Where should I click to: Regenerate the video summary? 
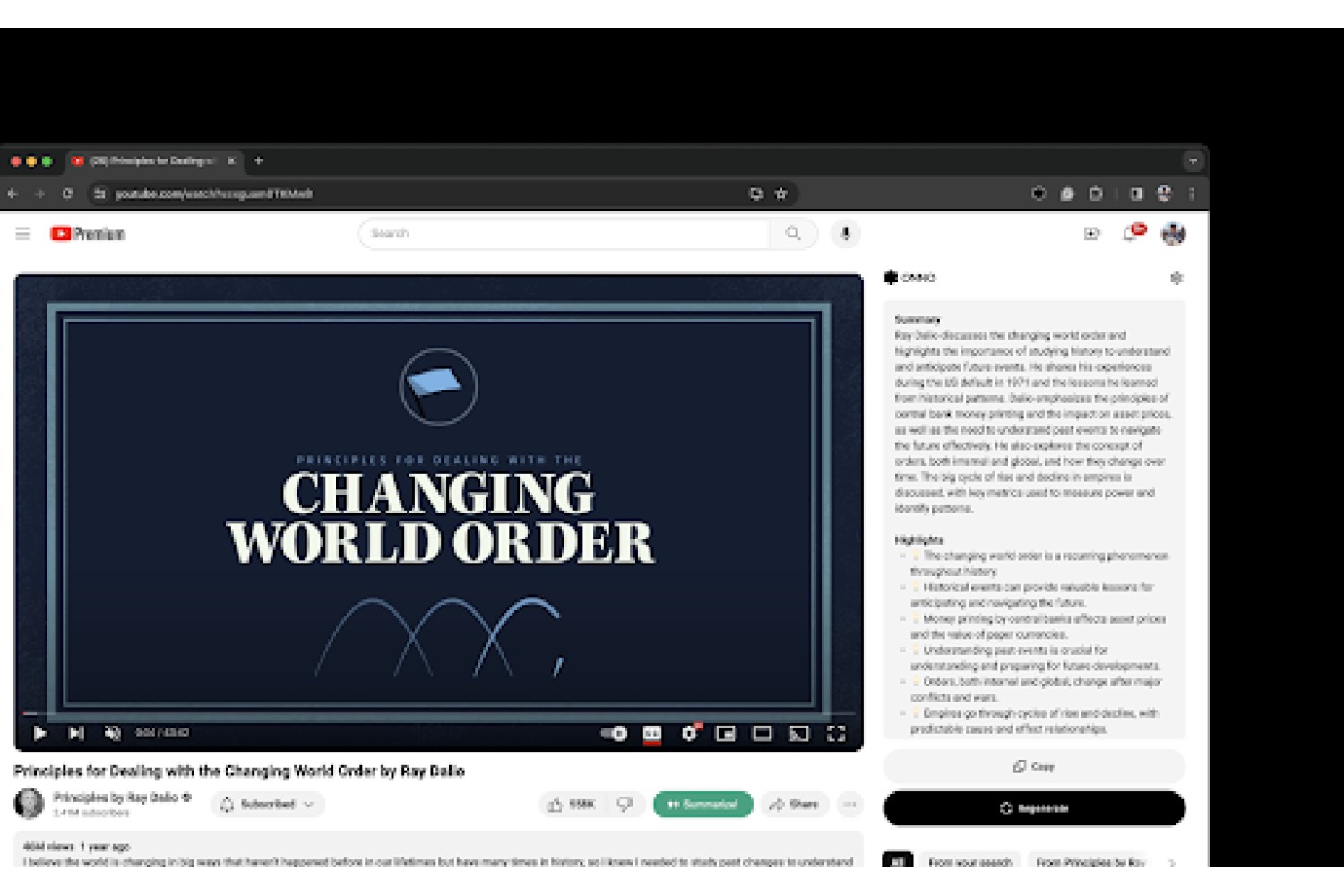[x=1034, y=808]
